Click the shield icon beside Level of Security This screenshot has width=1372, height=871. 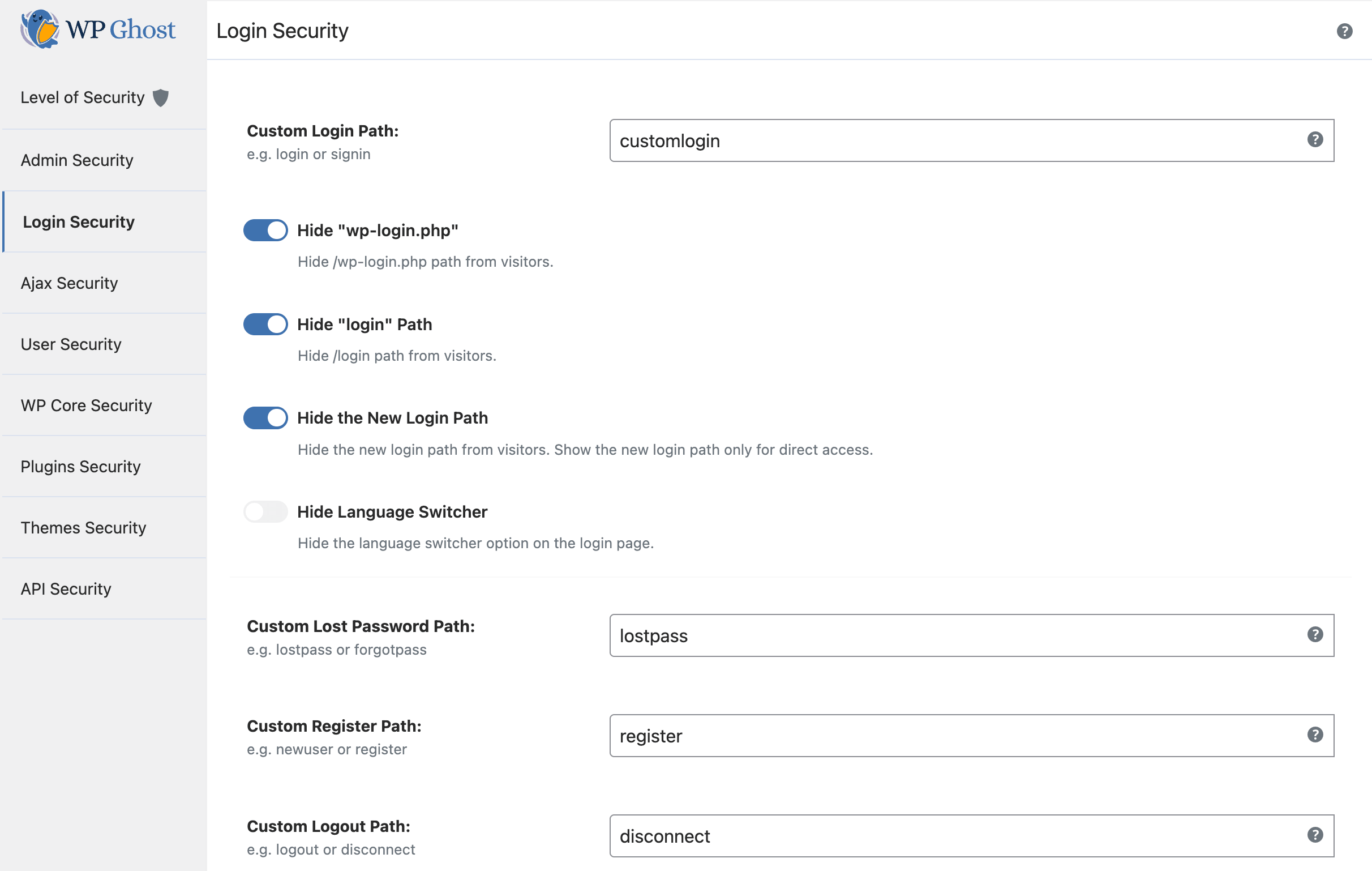click(161, 97)
